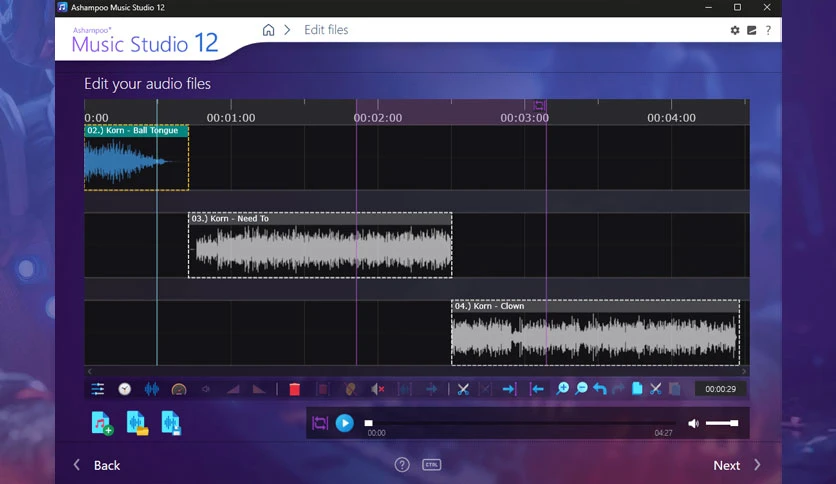Select the Korn - Ball Tongue clip
Viewport: 836px width, 484px height.
point(136,158)
